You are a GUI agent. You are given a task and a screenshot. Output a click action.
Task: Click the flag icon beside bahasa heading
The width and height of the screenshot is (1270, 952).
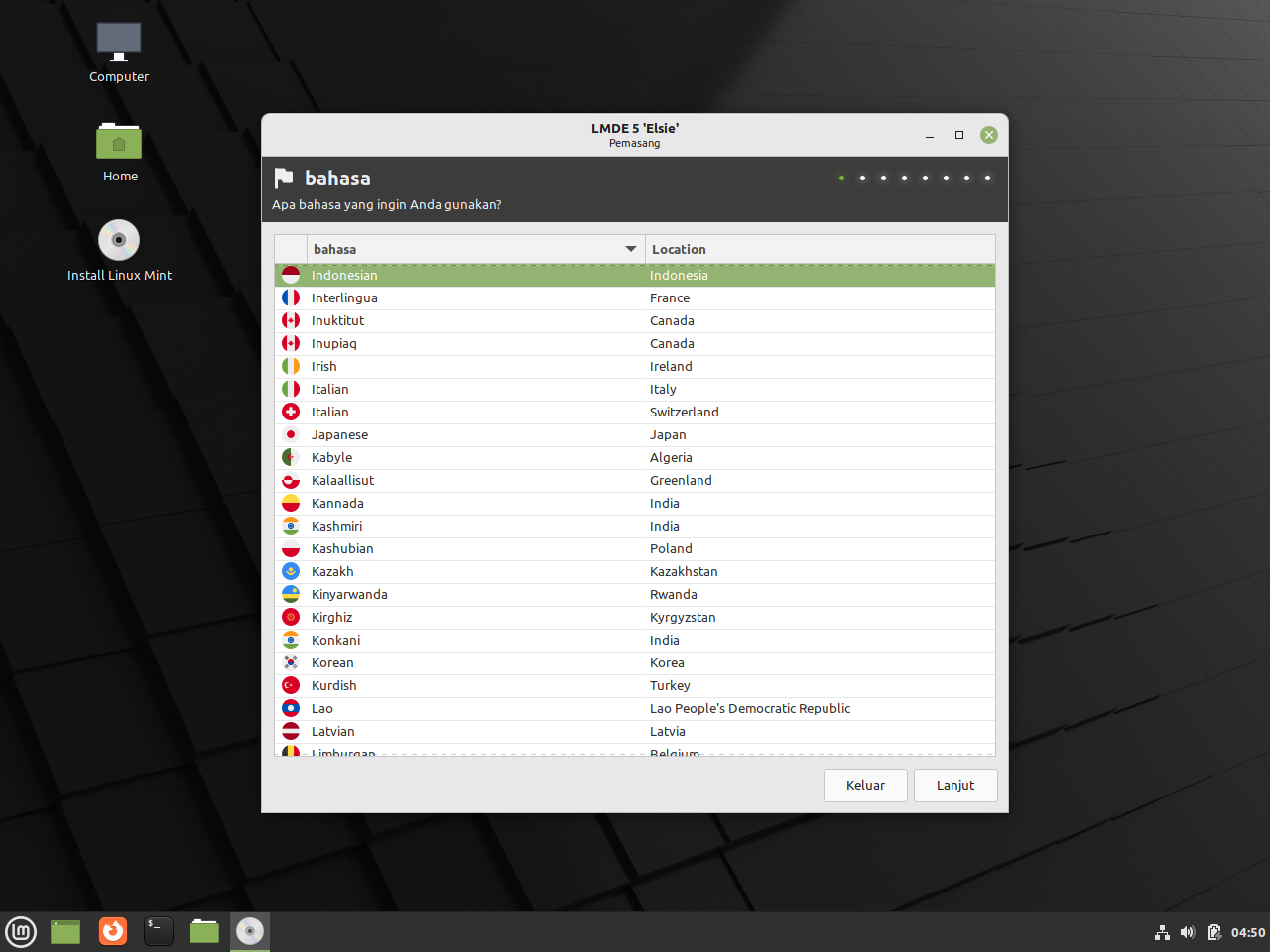point(284,178)
